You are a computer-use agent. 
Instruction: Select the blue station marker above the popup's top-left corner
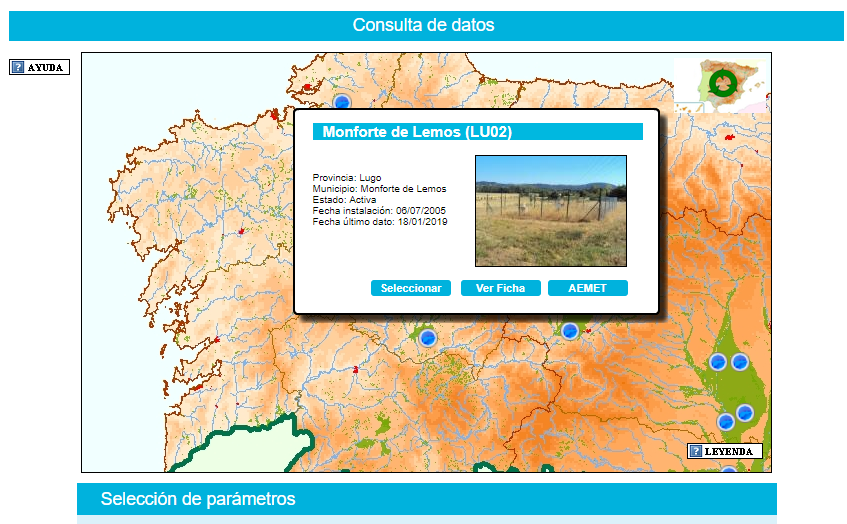click(x=342, y=102)
